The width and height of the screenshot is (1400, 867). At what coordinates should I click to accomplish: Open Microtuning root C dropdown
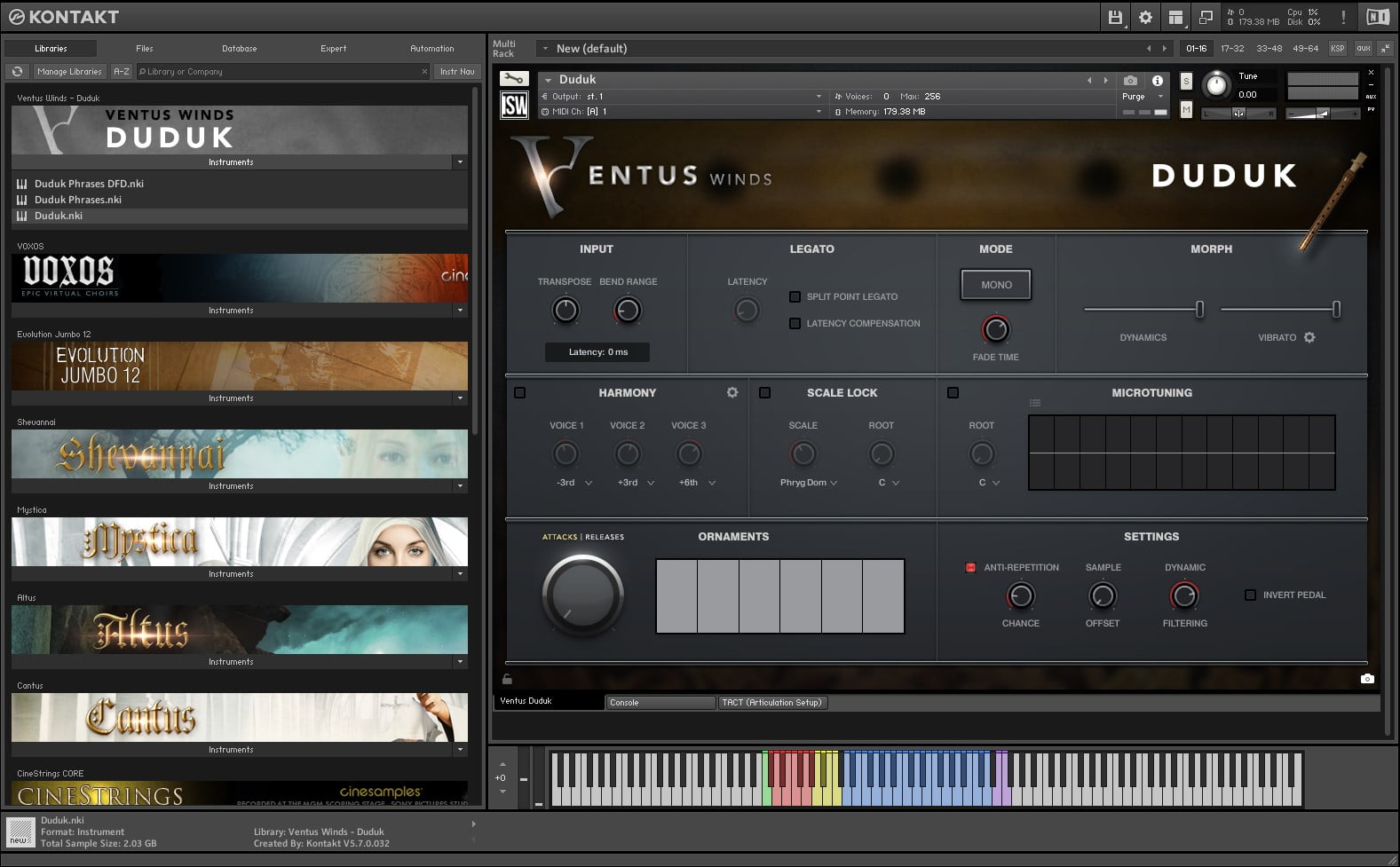(989, 483)
